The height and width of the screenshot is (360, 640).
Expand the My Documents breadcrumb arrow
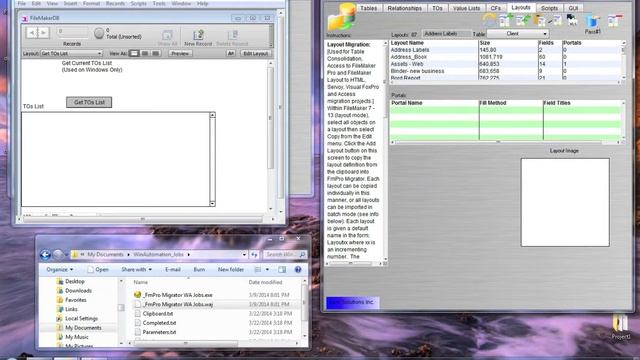pyautogui.click(x=128, y=254)
